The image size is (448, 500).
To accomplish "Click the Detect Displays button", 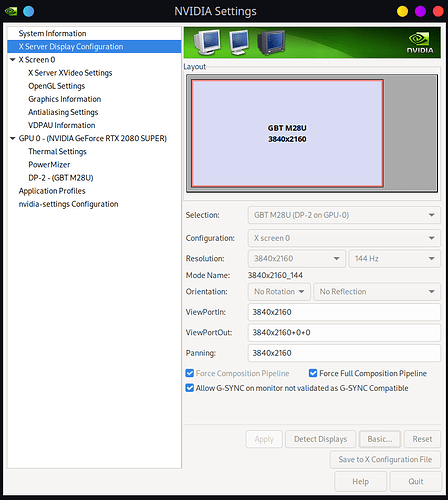I will (x=320, y=439).
